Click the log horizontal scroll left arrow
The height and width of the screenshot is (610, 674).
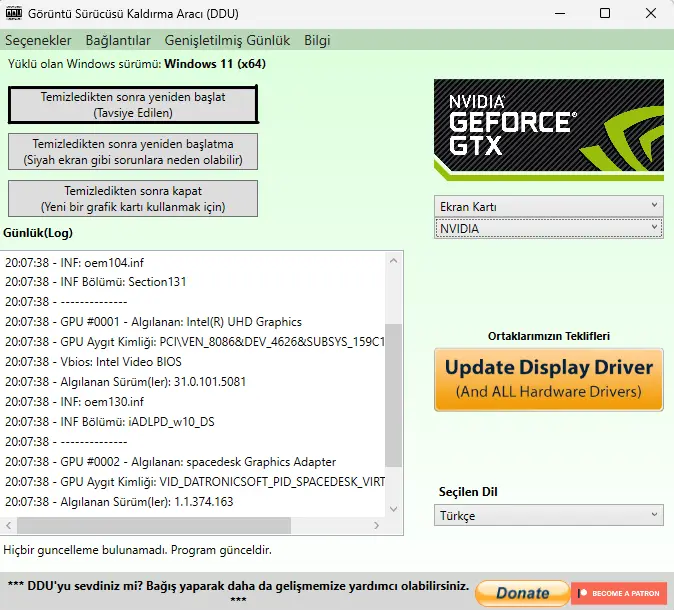pos(9,525)
